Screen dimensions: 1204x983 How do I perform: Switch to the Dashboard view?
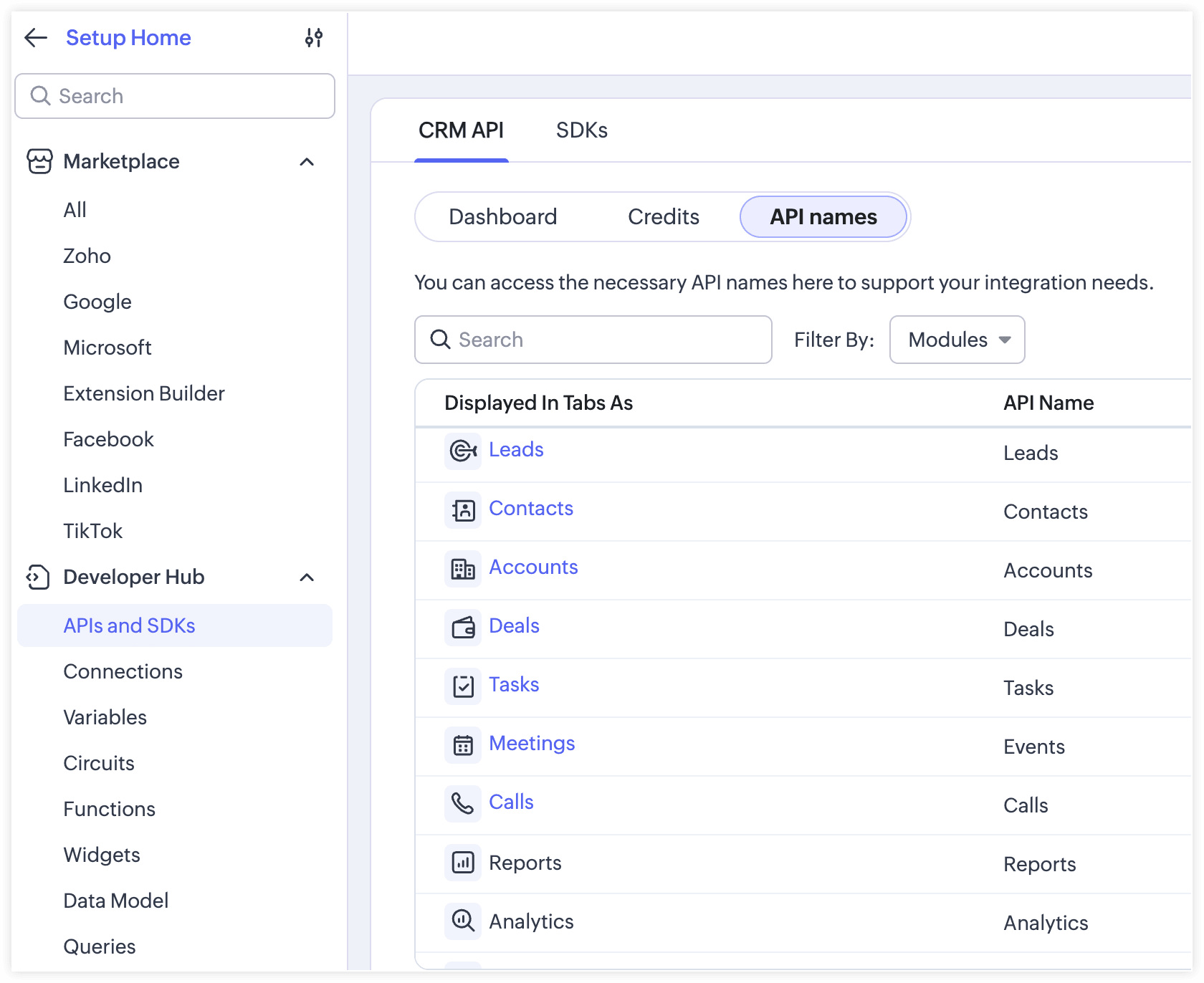click(x=502, y=217)
